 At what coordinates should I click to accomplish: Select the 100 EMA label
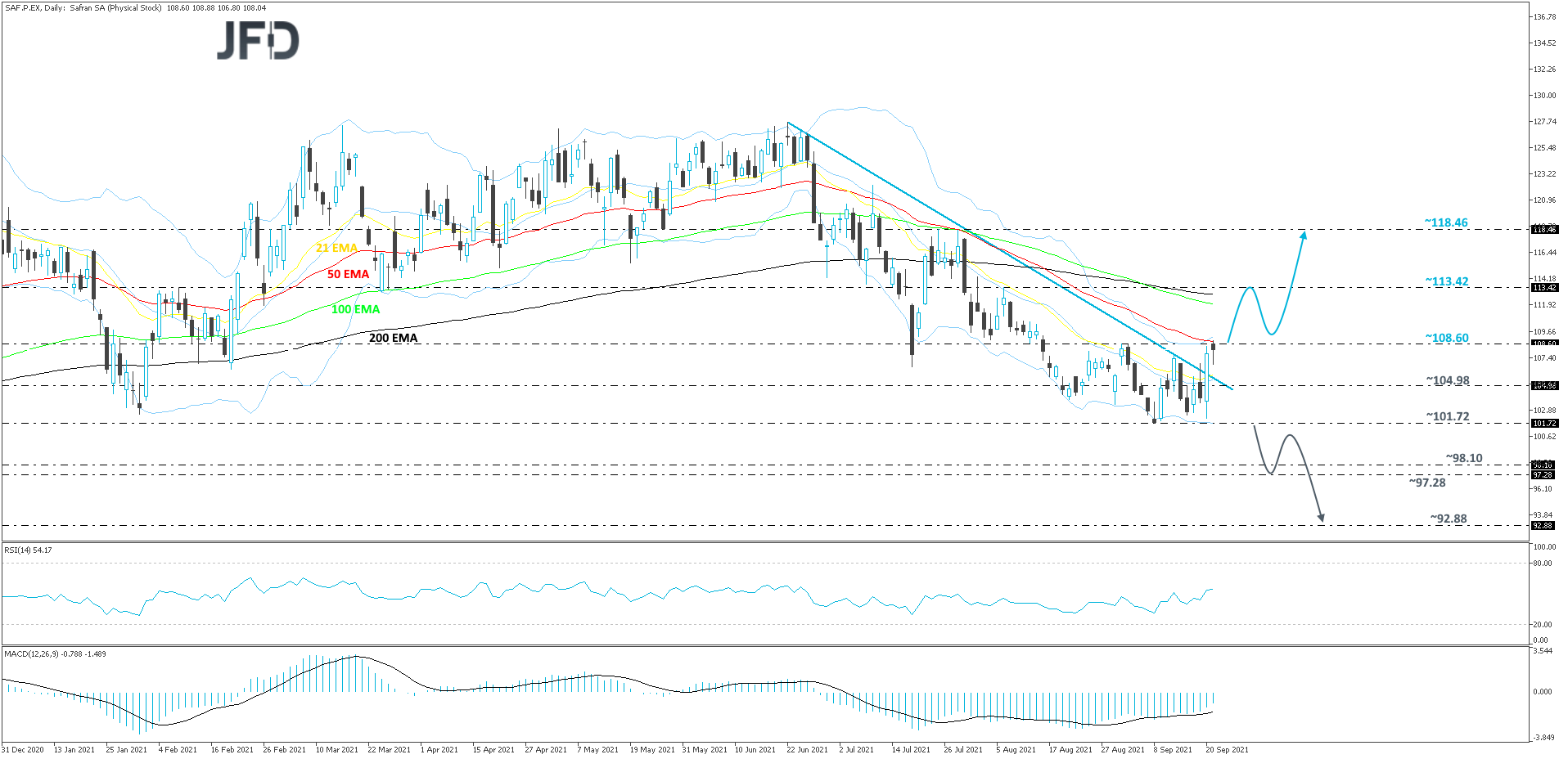tap(354, 310)
